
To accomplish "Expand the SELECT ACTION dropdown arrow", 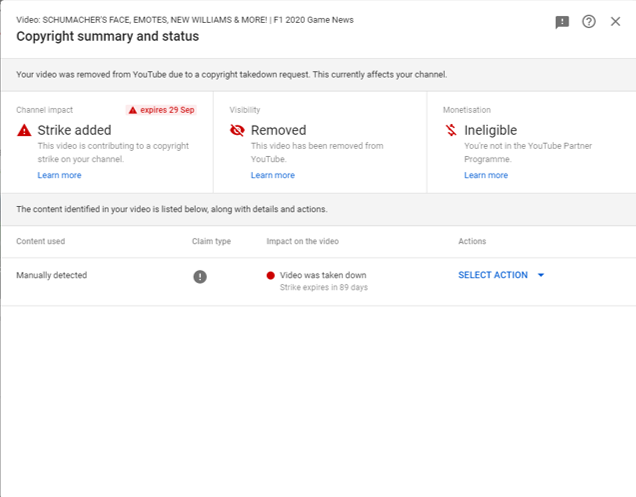I will [541, 275].
